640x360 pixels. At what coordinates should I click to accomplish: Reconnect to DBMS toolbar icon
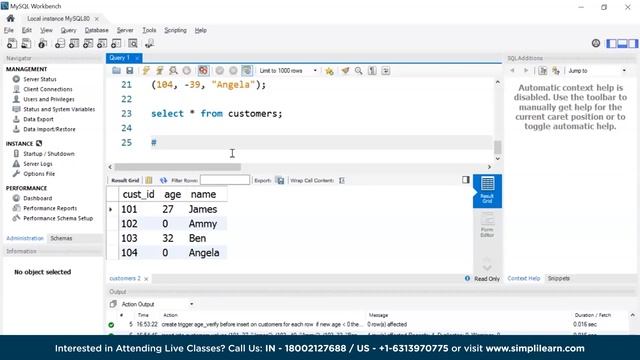point(149,43)
